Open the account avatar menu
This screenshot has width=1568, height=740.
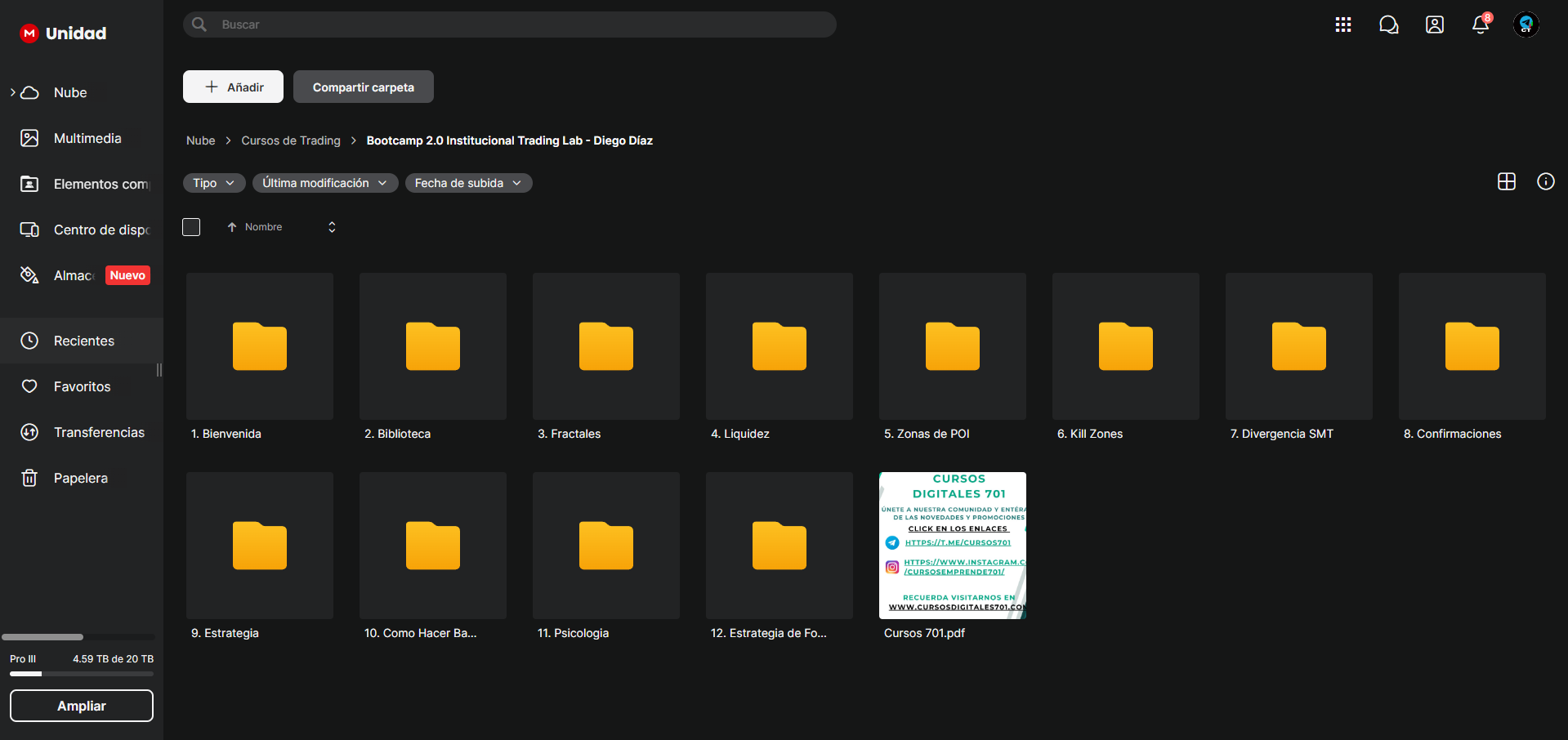click(x=1526, y=25)
